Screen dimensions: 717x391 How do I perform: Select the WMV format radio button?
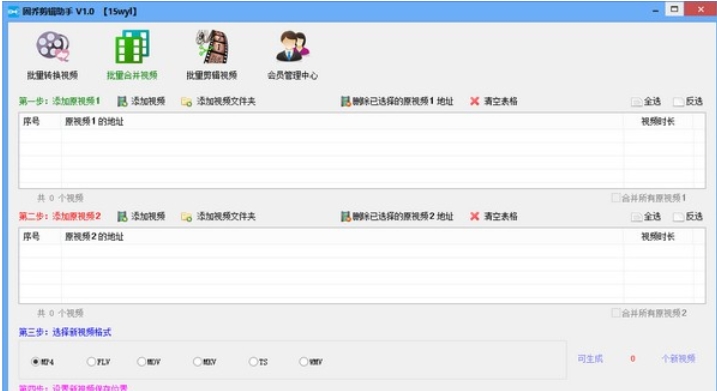pyautogui.click(x=303, y=362)
